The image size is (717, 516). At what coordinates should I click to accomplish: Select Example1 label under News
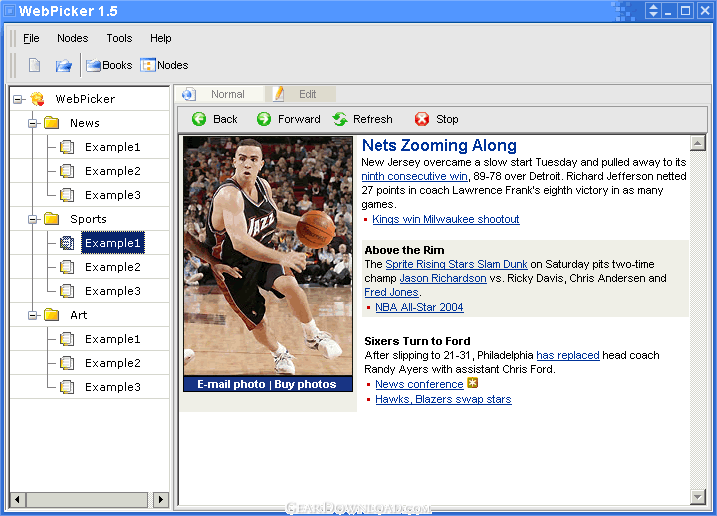point(112,147)
